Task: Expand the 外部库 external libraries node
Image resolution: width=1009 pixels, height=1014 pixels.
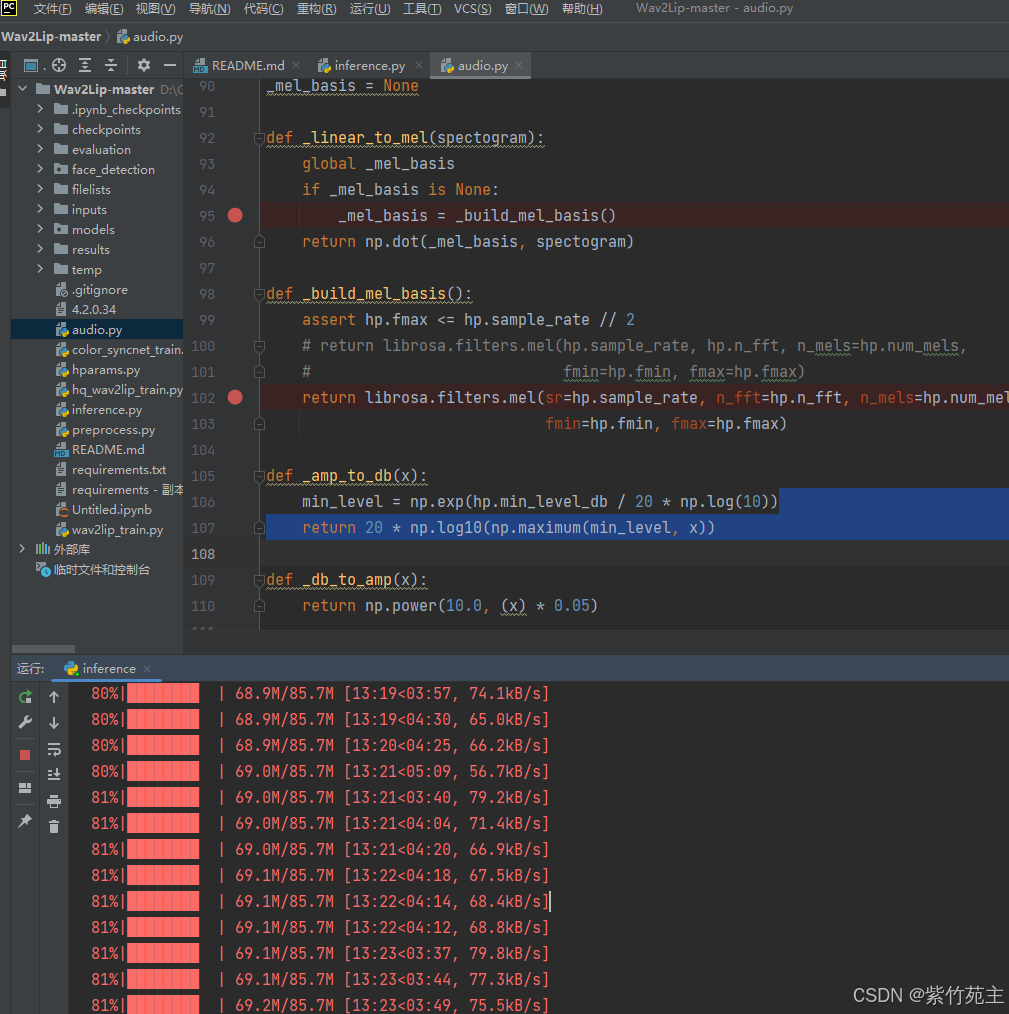Action: pyautogui.click(x=23, y=549)
